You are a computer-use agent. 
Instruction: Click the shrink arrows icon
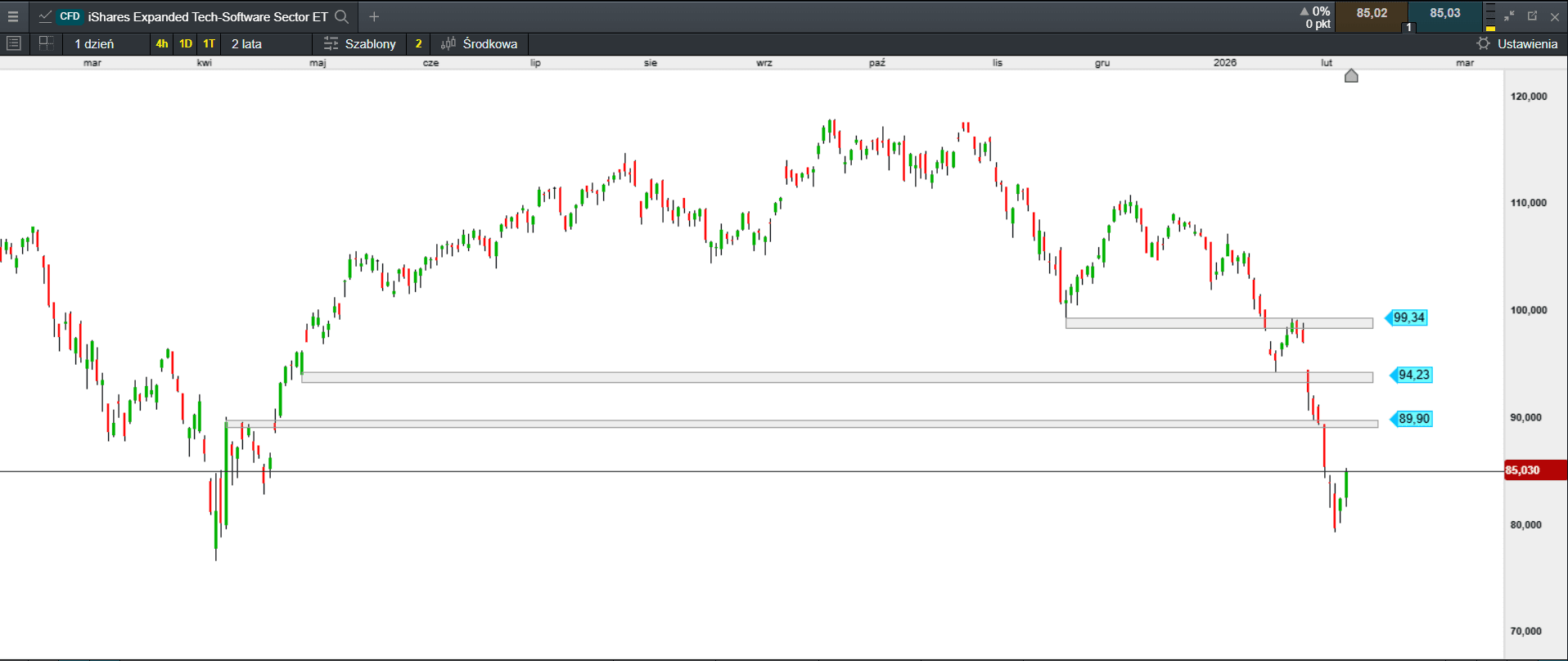[1509, 16]
